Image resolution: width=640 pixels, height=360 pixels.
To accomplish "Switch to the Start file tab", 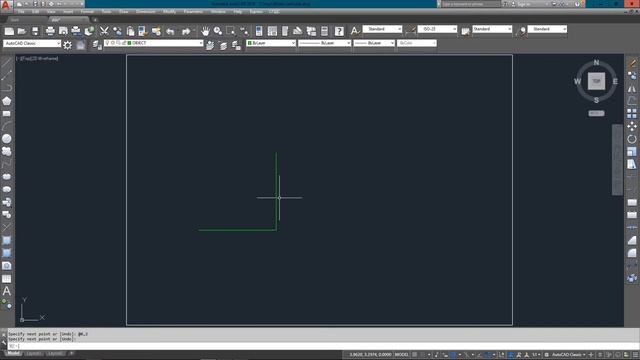I will click(15, 20).
